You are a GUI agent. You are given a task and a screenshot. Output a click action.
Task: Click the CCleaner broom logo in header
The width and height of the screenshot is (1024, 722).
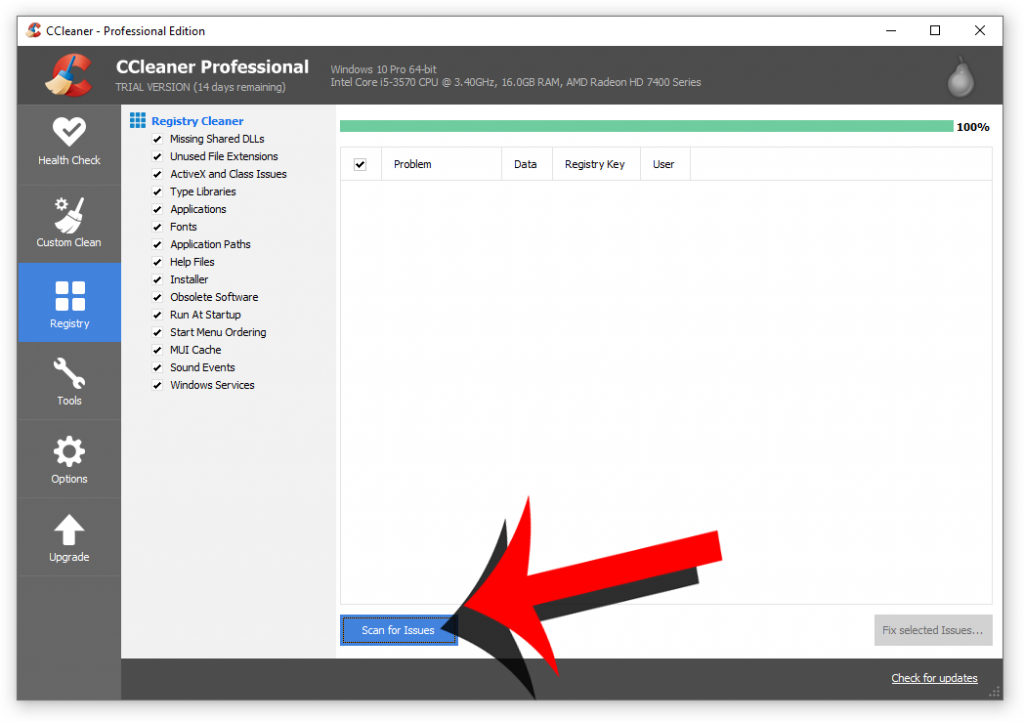tap(69, 75)
